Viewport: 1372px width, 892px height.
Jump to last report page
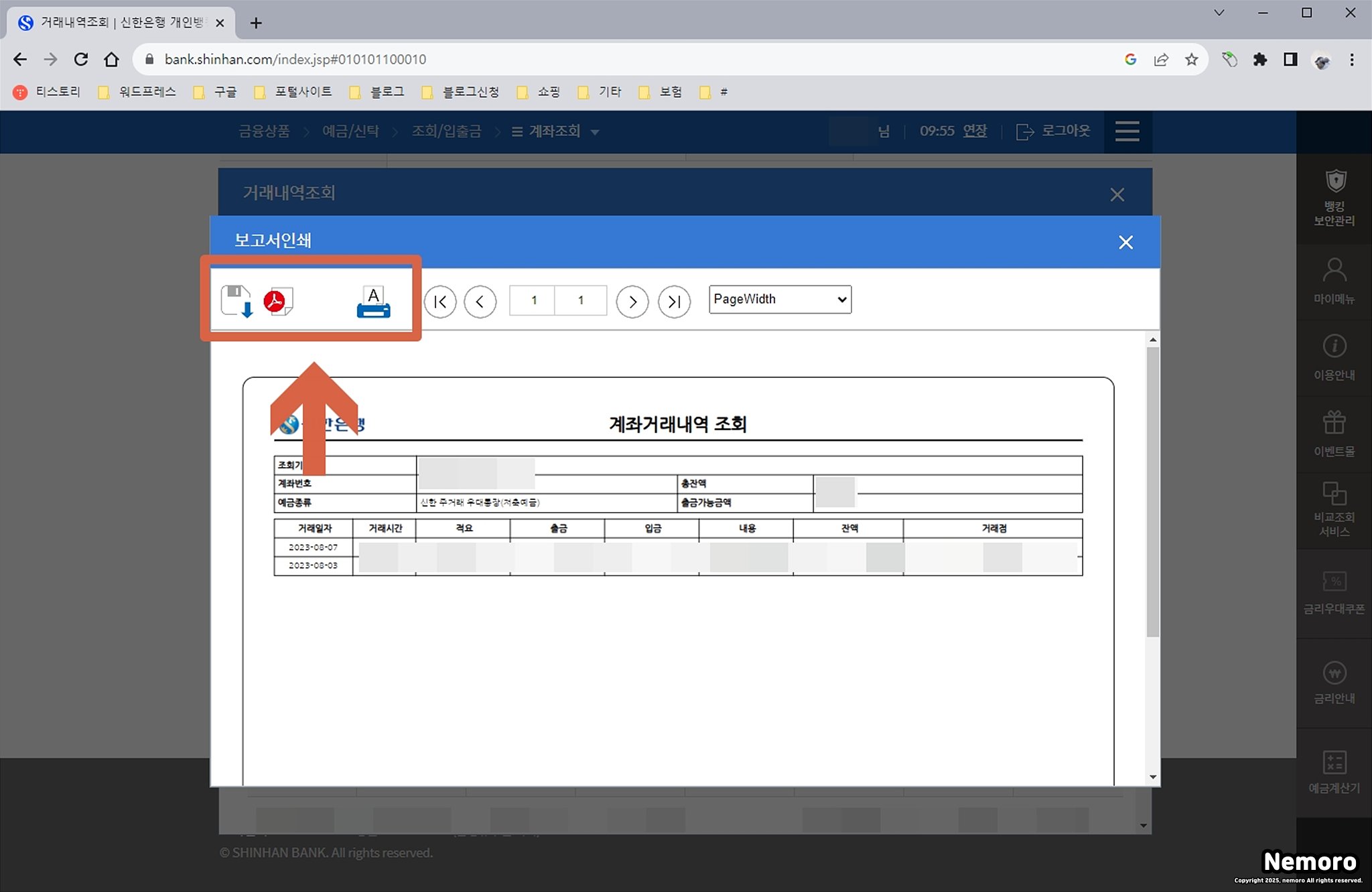pyautogui.click(x=674, y=302)
